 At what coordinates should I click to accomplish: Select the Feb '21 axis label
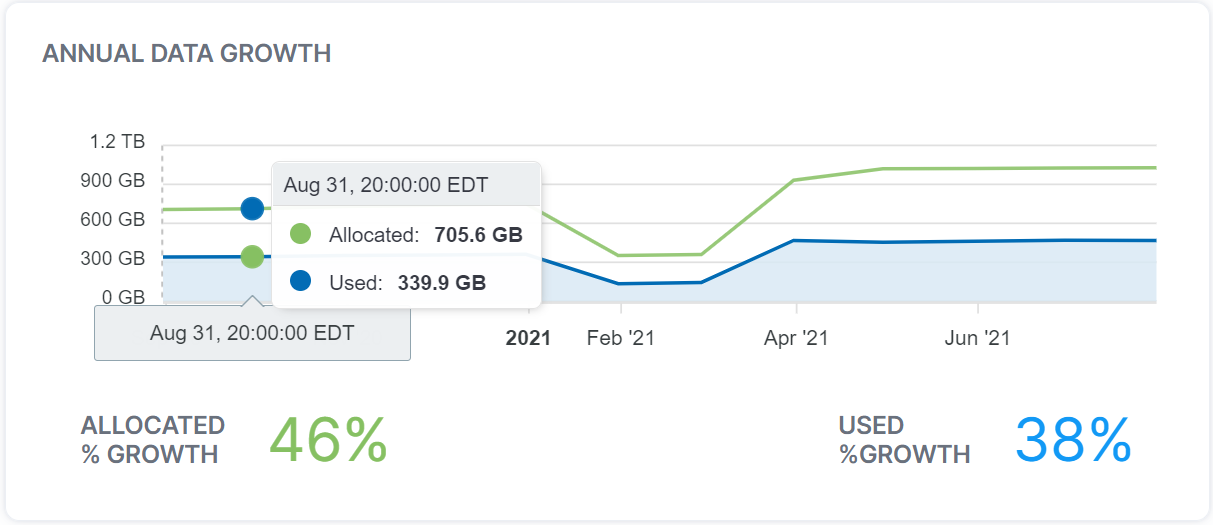[x=620, y=338]
